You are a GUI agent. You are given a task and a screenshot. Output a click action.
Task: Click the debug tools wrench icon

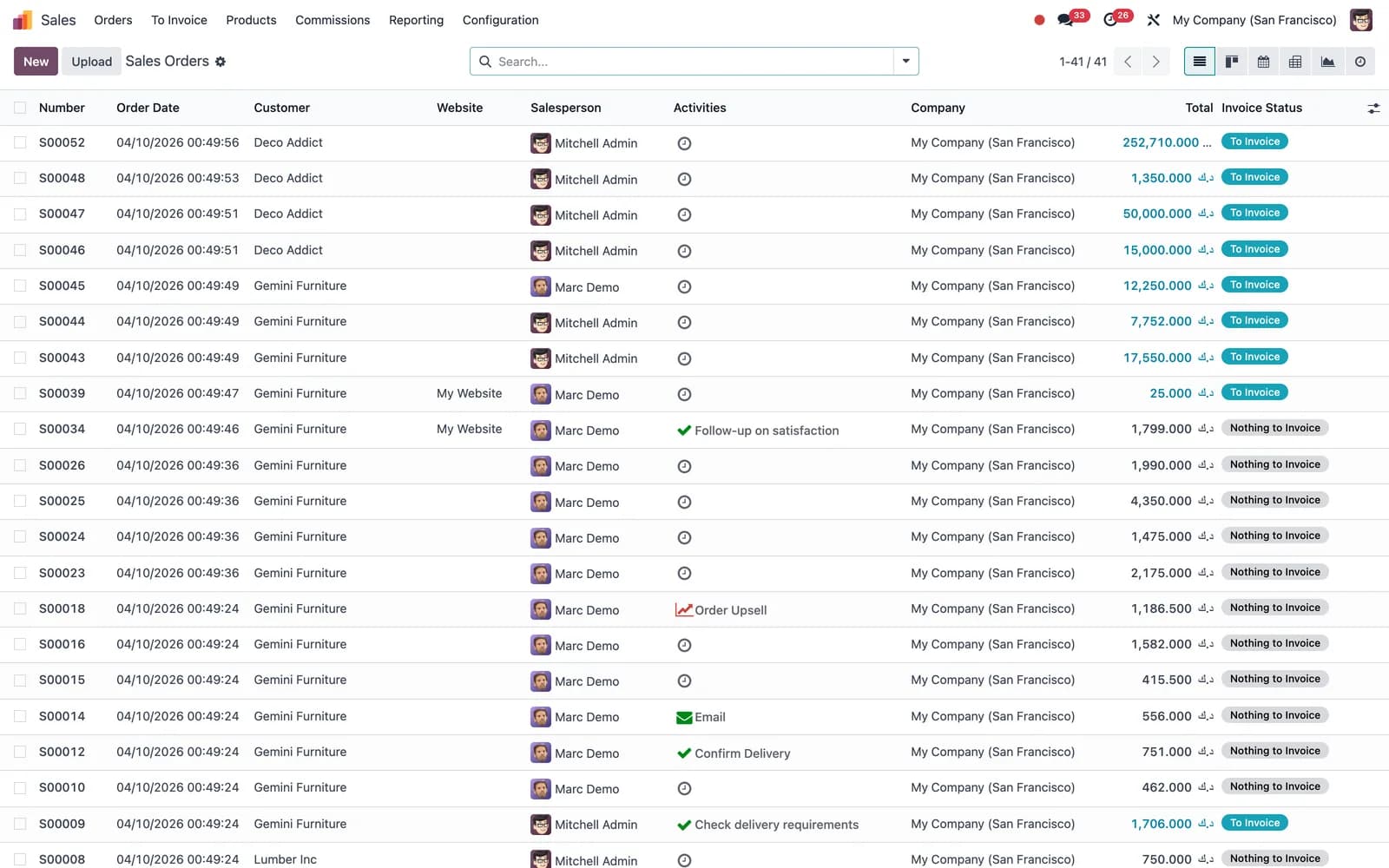(1153, 20)
